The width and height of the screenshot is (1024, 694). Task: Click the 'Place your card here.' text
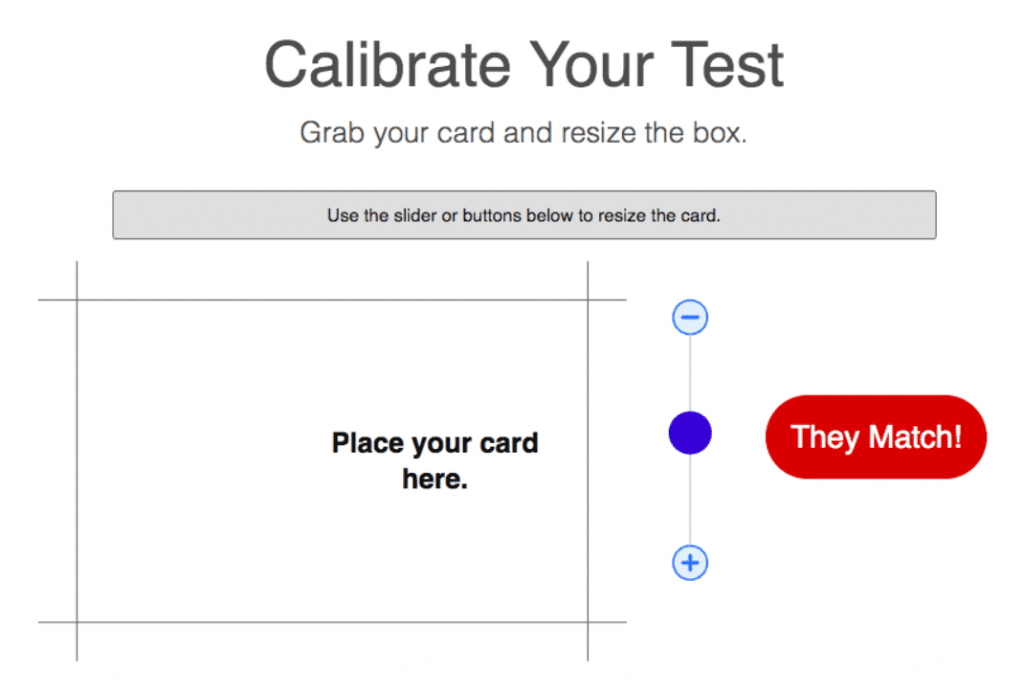(x=435, y=461)
